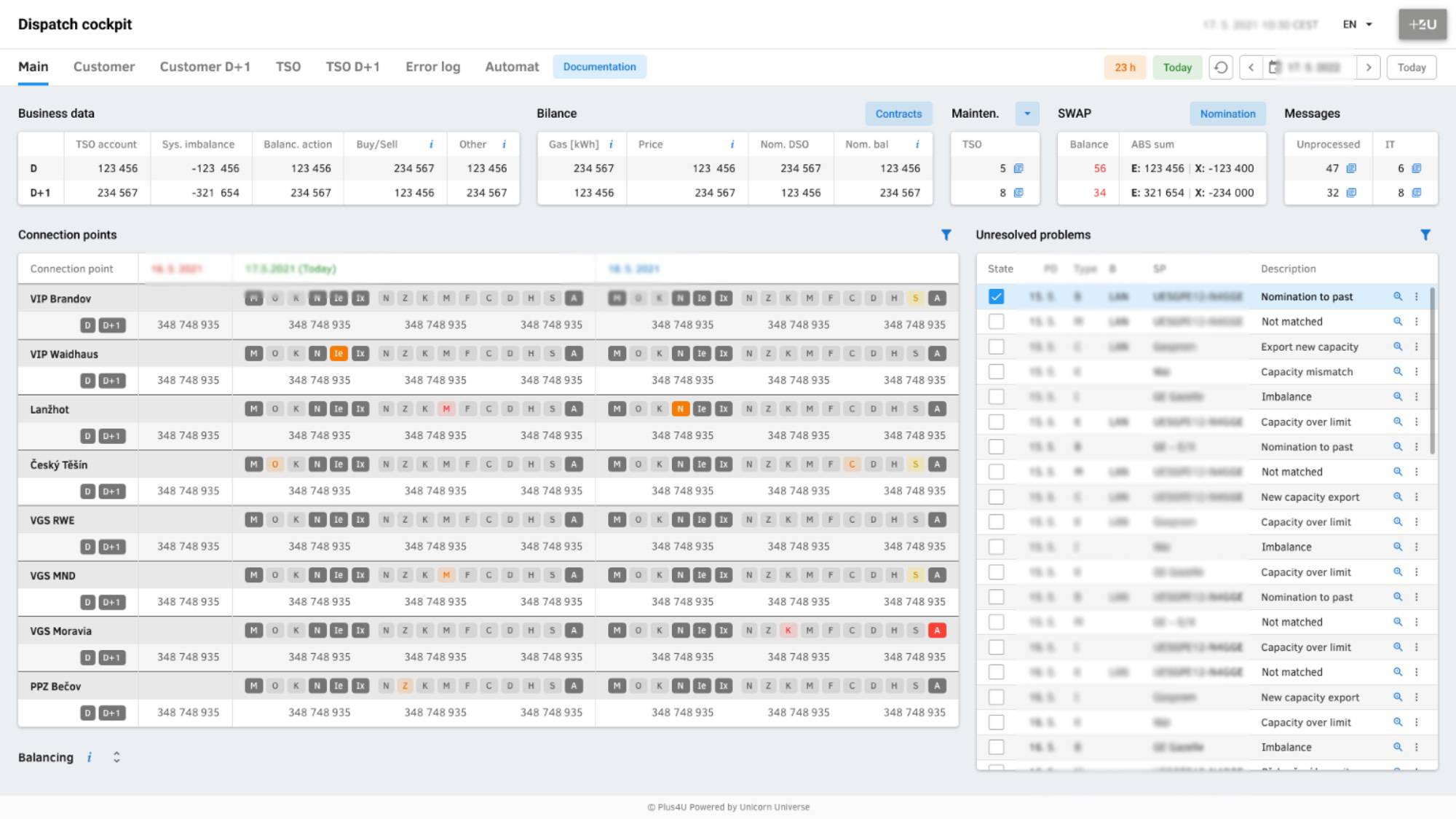Open the EN language dropdown
Screen dimensions: 1456x819
[x=1358, y=24]
